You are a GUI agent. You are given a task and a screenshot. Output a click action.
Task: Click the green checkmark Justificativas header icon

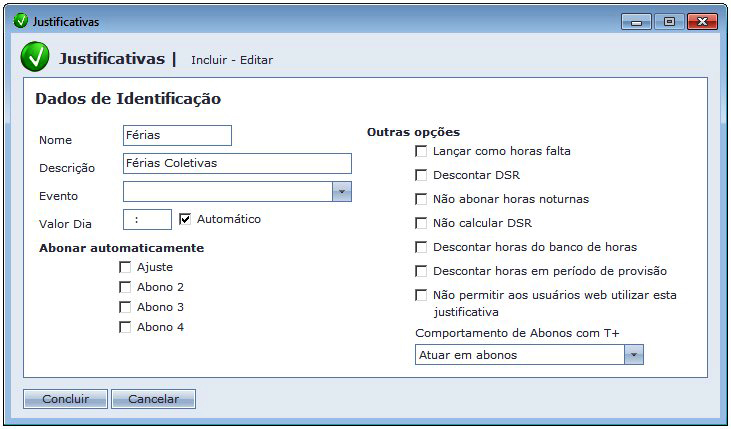tap(35, 58)
